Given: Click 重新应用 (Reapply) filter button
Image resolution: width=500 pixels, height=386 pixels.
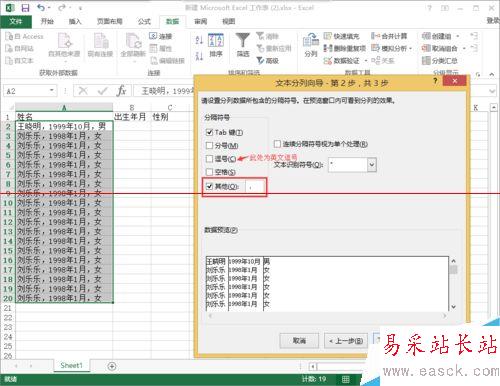Looking at the screenshot, I should (274, 49).
